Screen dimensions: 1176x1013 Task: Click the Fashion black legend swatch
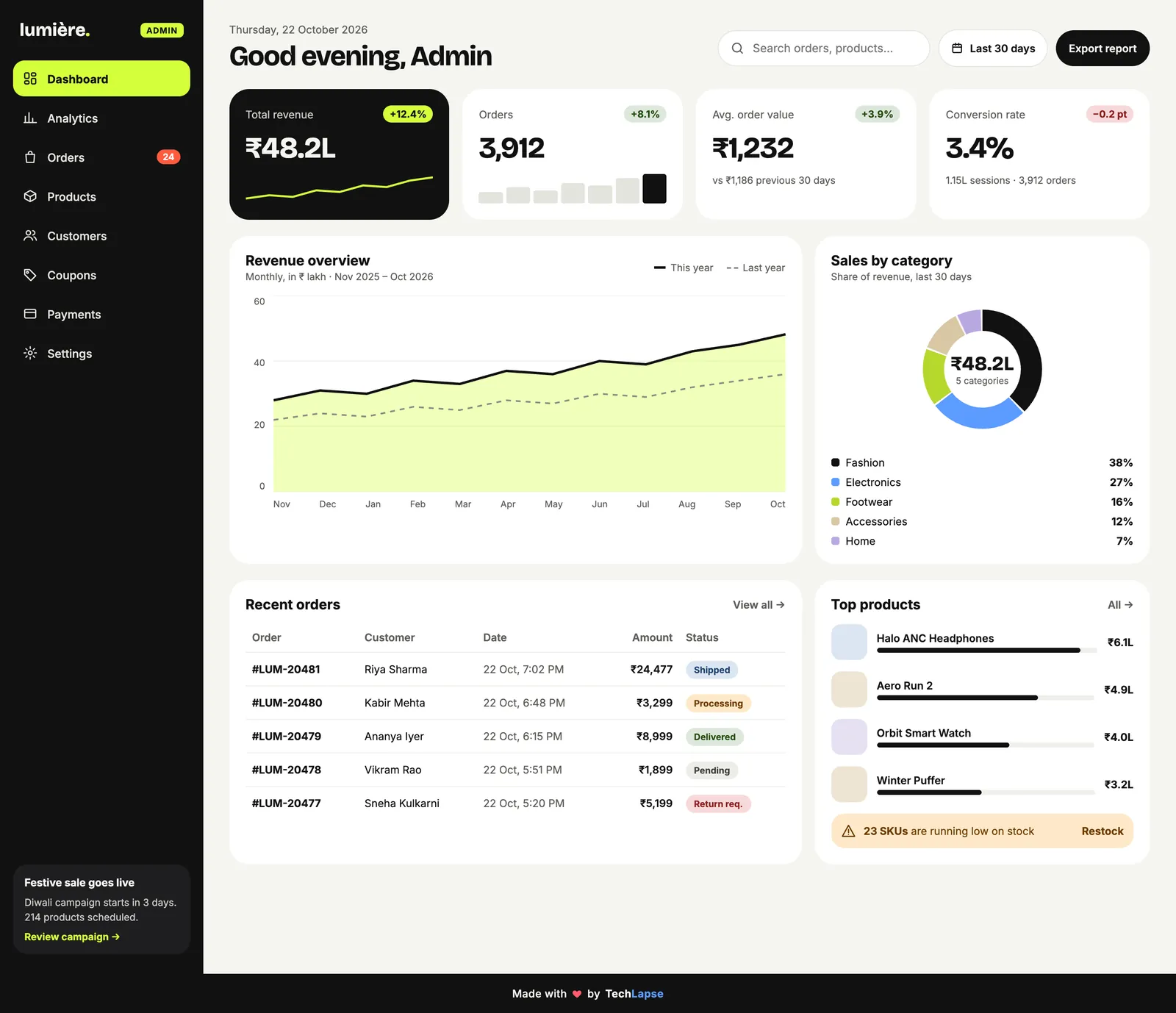tap(835, 462)
